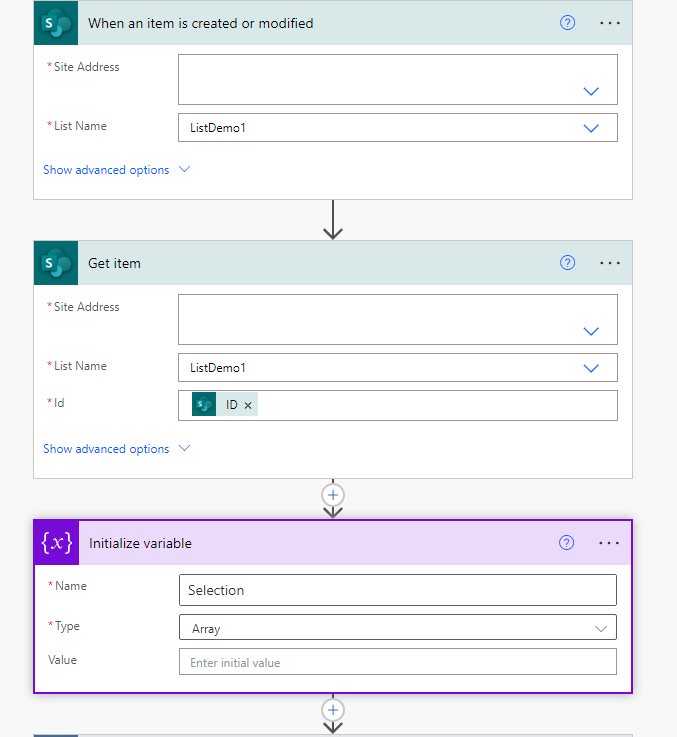This screenshot has height=737, width=677.
Task: Open ellipsis menu on Initialize variable card
Action: [609, 543]
